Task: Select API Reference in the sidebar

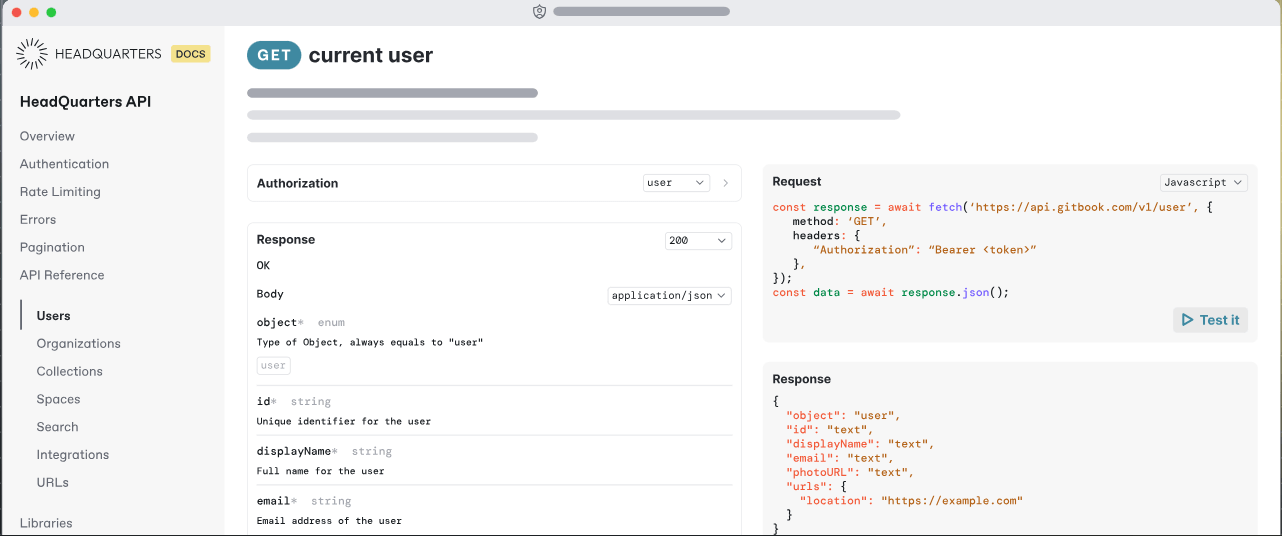Action: (x=62, y=275)
